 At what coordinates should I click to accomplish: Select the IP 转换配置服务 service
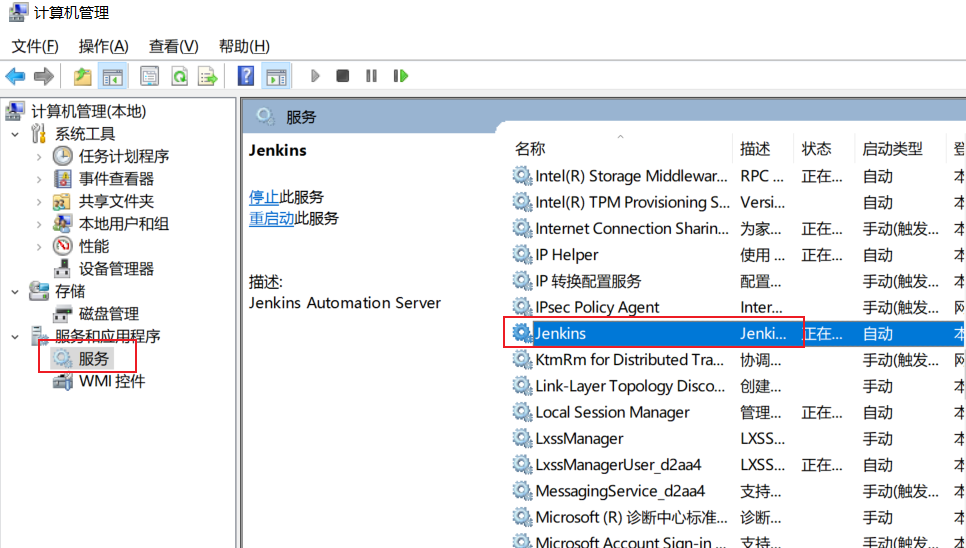[738, 281]
